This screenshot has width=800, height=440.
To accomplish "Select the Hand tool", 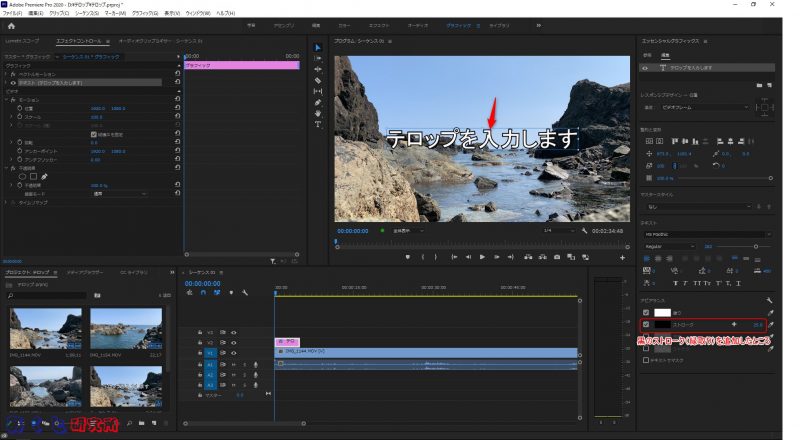I will click(x=318, y=113).
